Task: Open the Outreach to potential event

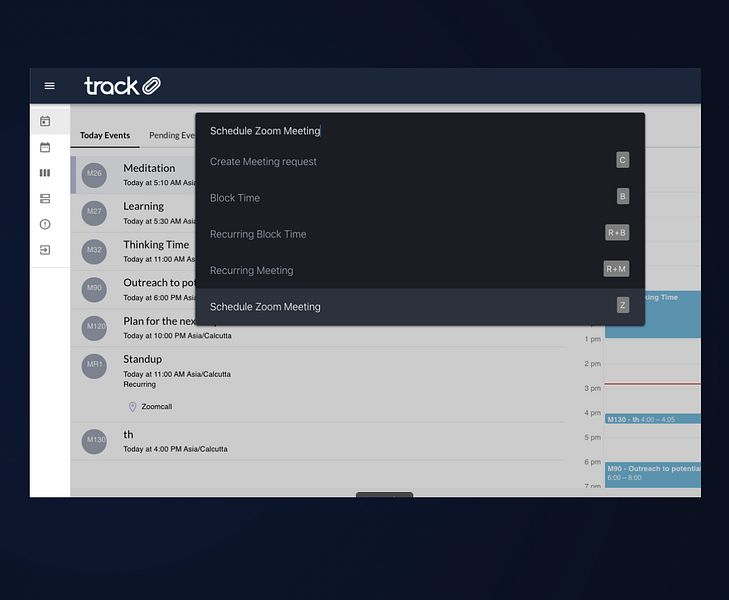Action: click(159, 283)
